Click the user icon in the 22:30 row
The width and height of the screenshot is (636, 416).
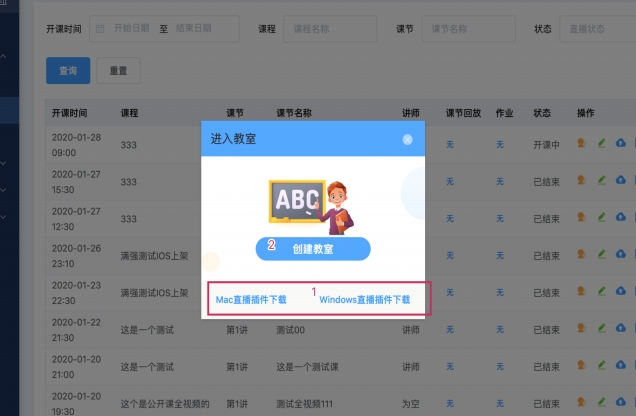(582, 292)
